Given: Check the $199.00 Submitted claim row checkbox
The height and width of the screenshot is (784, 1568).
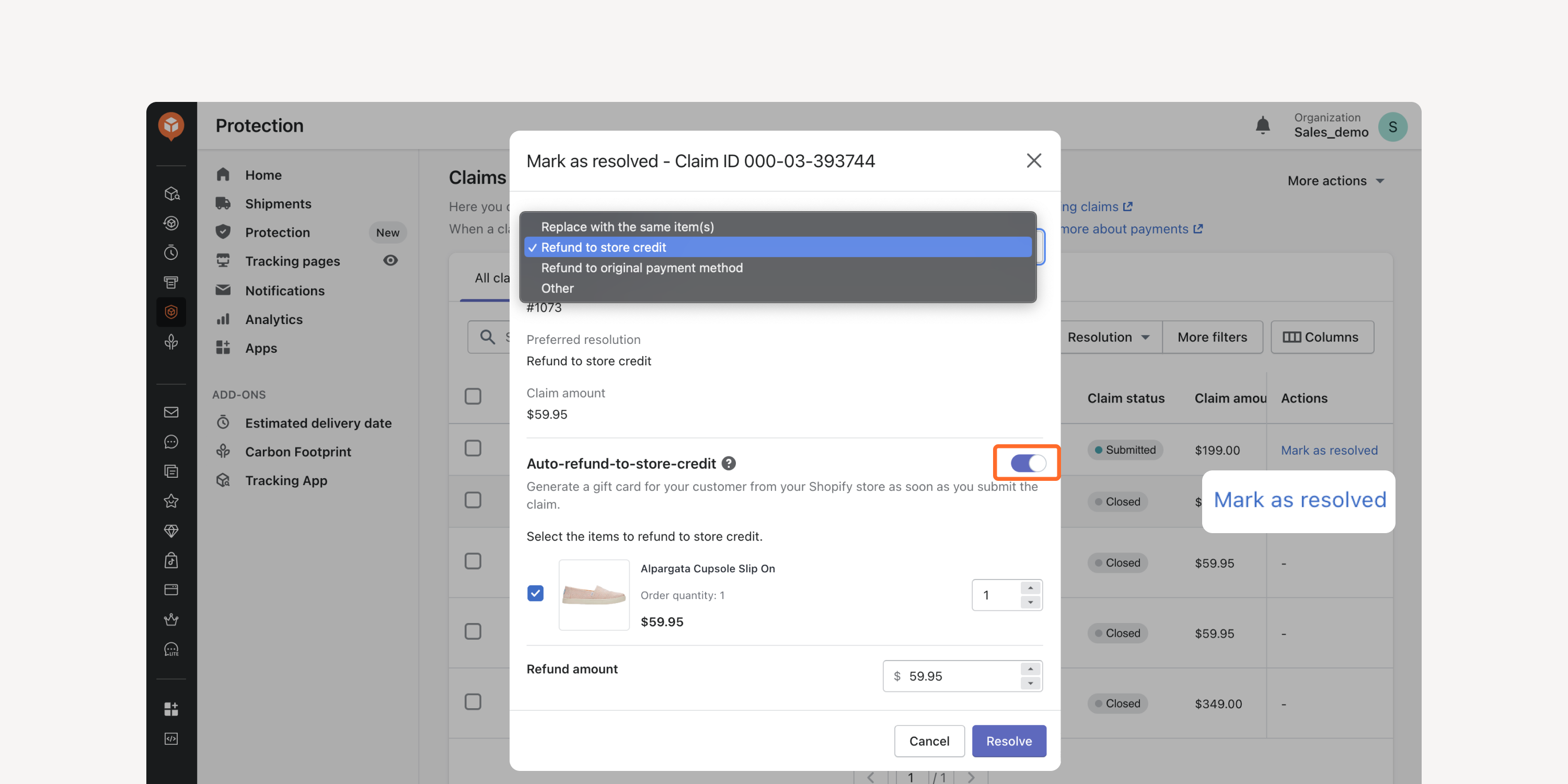Looking at the screenshot, I should (473, 448).
